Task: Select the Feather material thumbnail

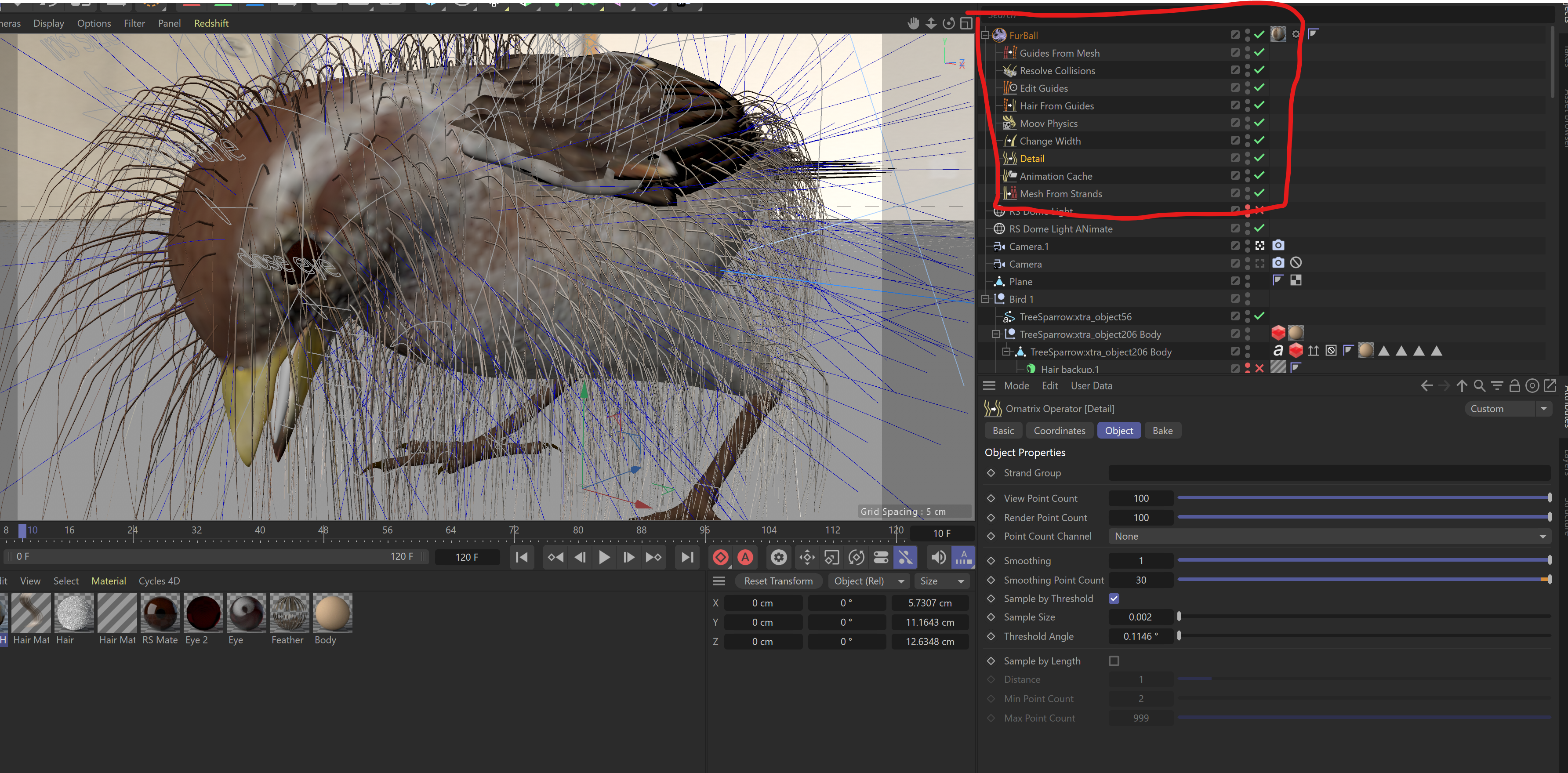Action: [x=289, y=613]
